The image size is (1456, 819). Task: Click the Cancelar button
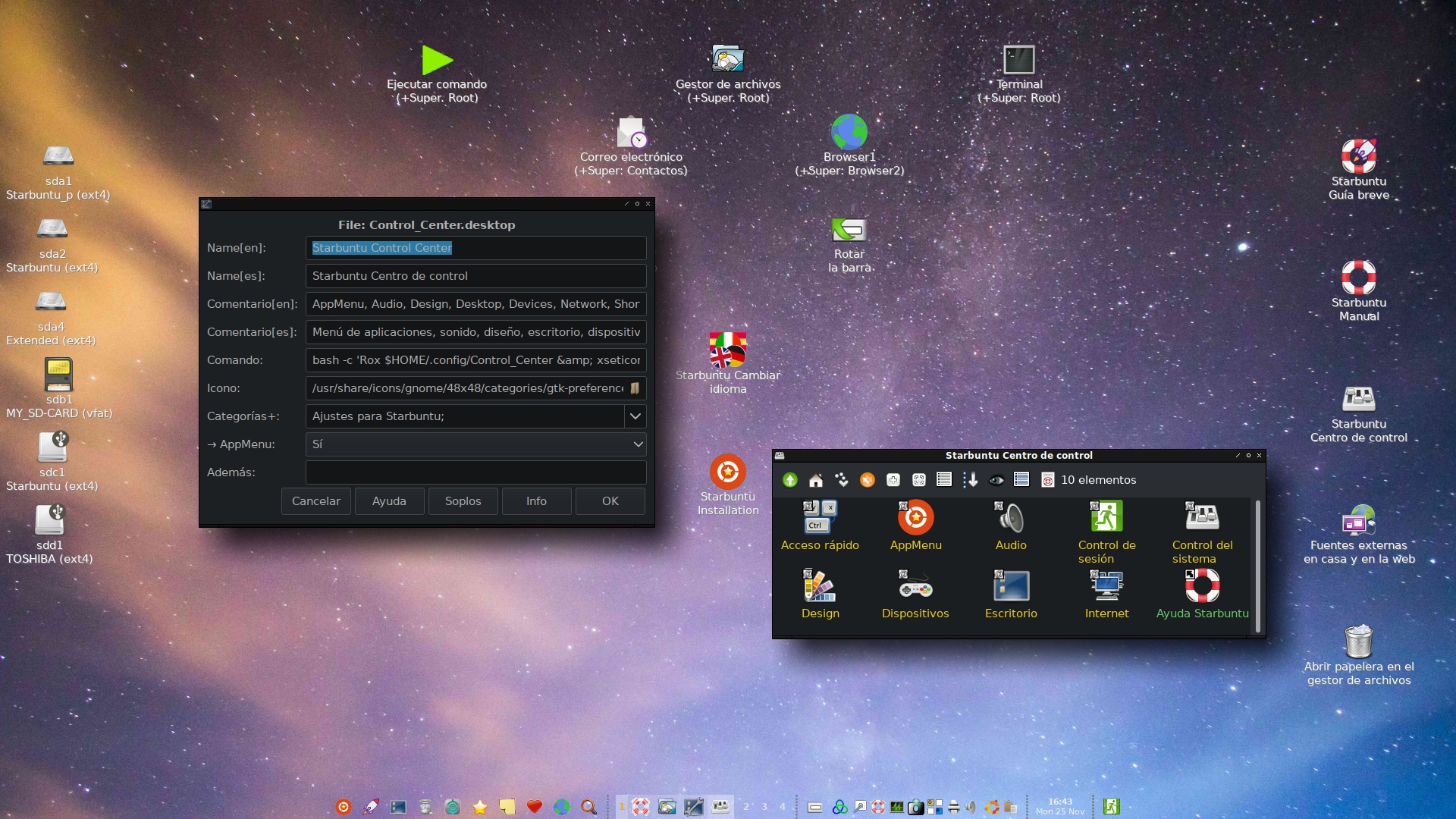[x=316, y=501]
